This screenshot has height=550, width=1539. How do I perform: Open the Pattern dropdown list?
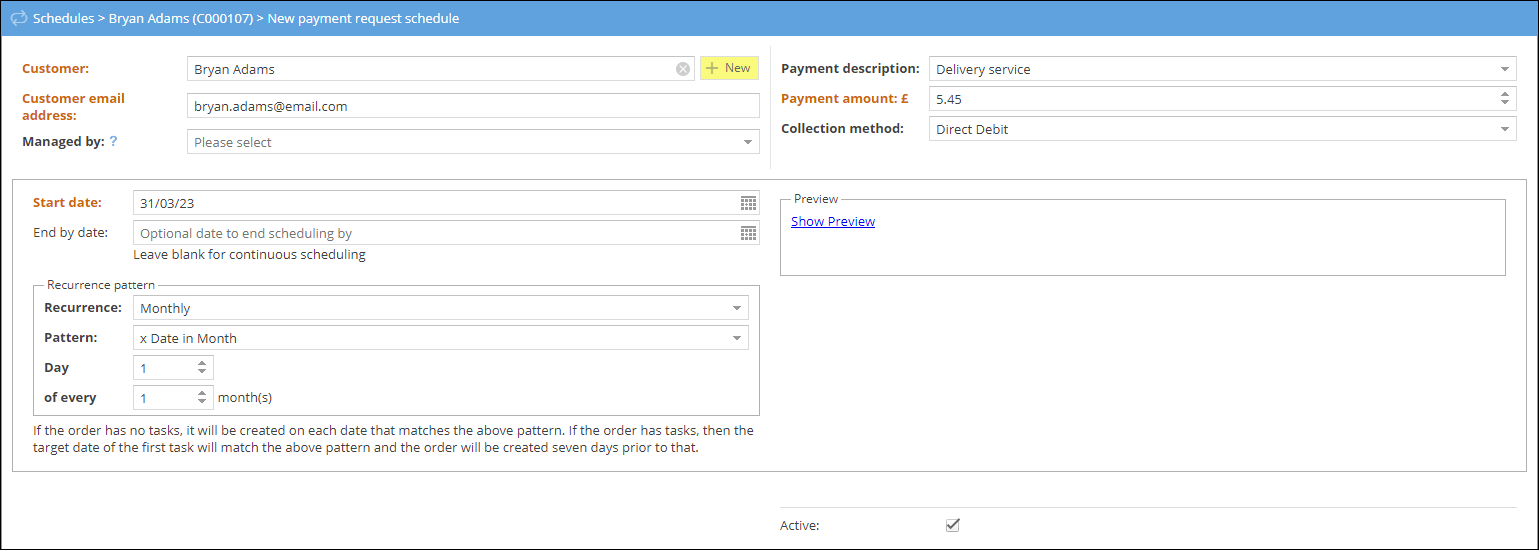[x=737, y=339]
